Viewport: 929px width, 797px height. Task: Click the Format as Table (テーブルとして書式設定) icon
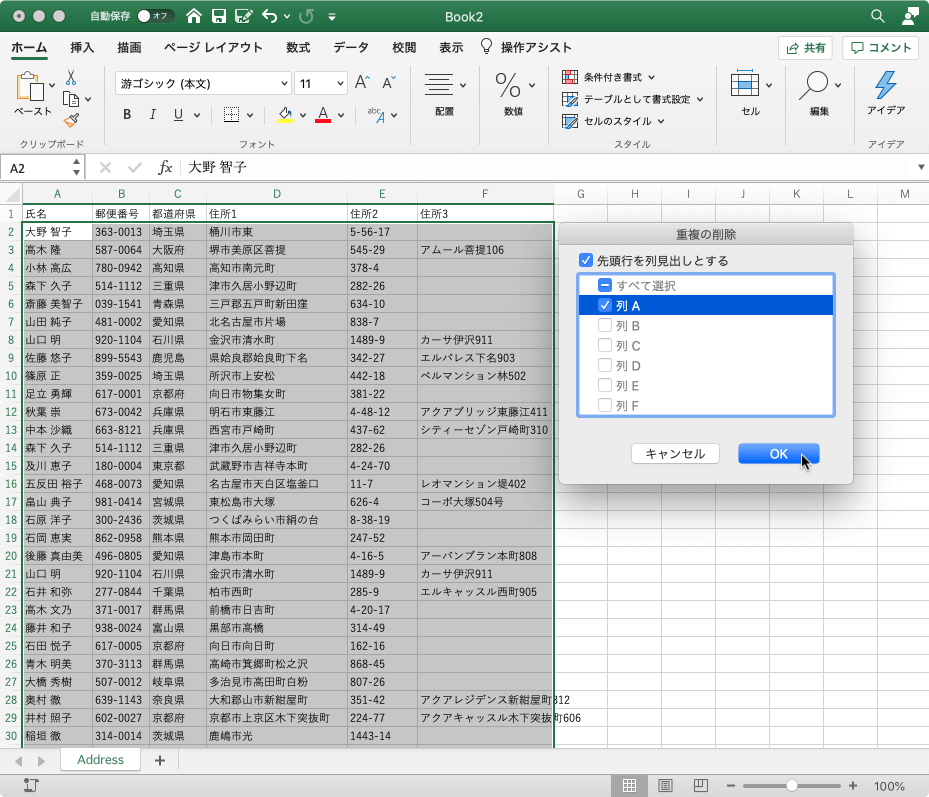(570, 99)
